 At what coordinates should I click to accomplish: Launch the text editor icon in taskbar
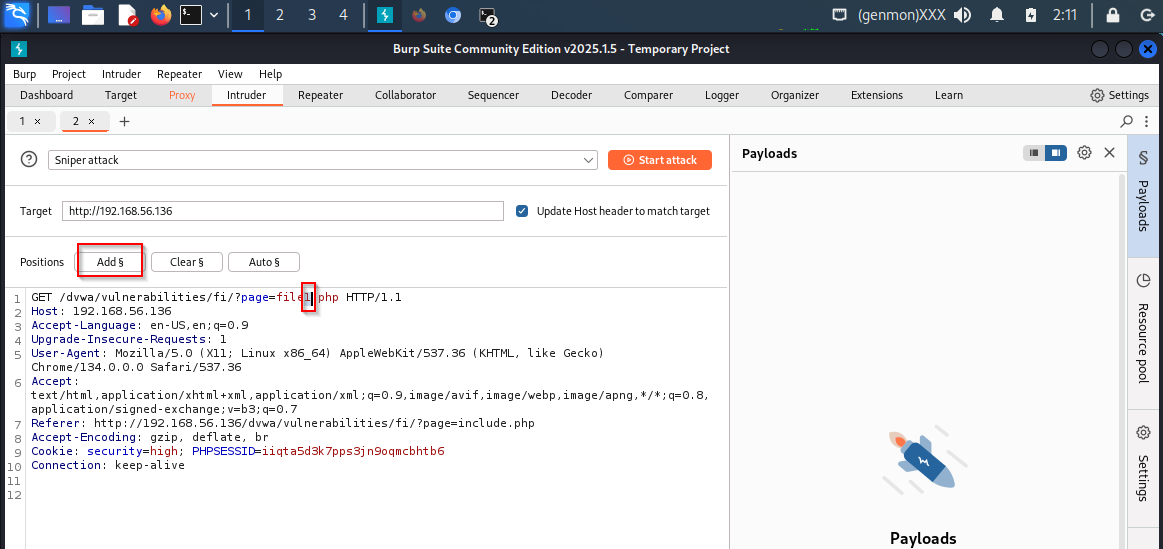pyautogui.click(x=127, y=15)
